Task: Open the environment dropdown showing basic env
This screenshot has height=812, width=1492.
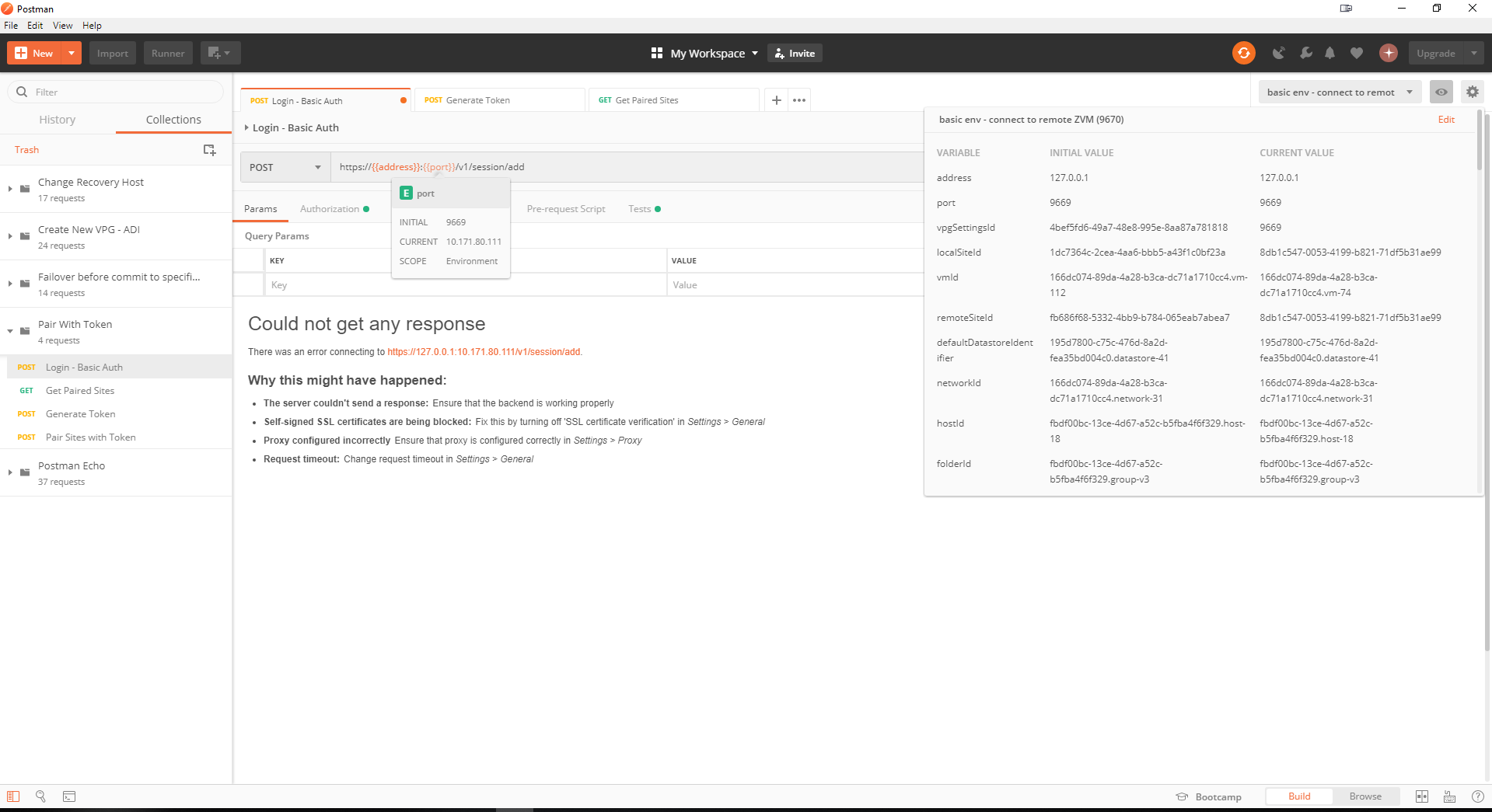Action: pos(1339,92)
